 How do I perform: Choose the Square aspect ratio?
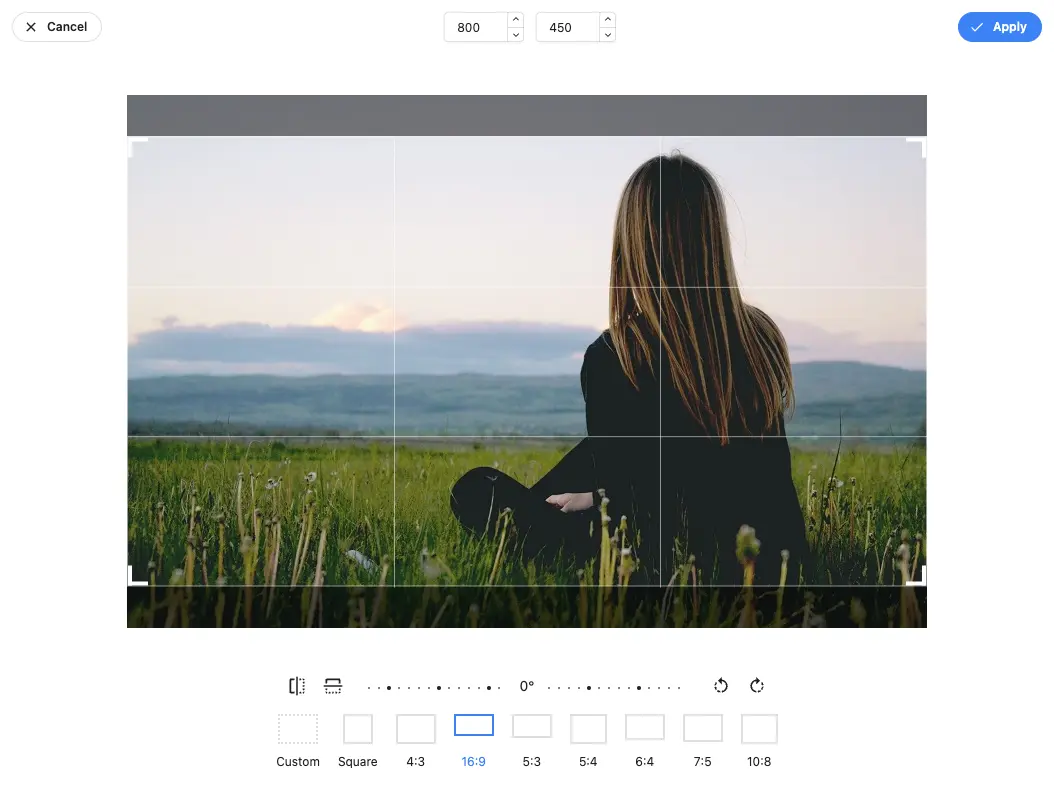(357, 741)
